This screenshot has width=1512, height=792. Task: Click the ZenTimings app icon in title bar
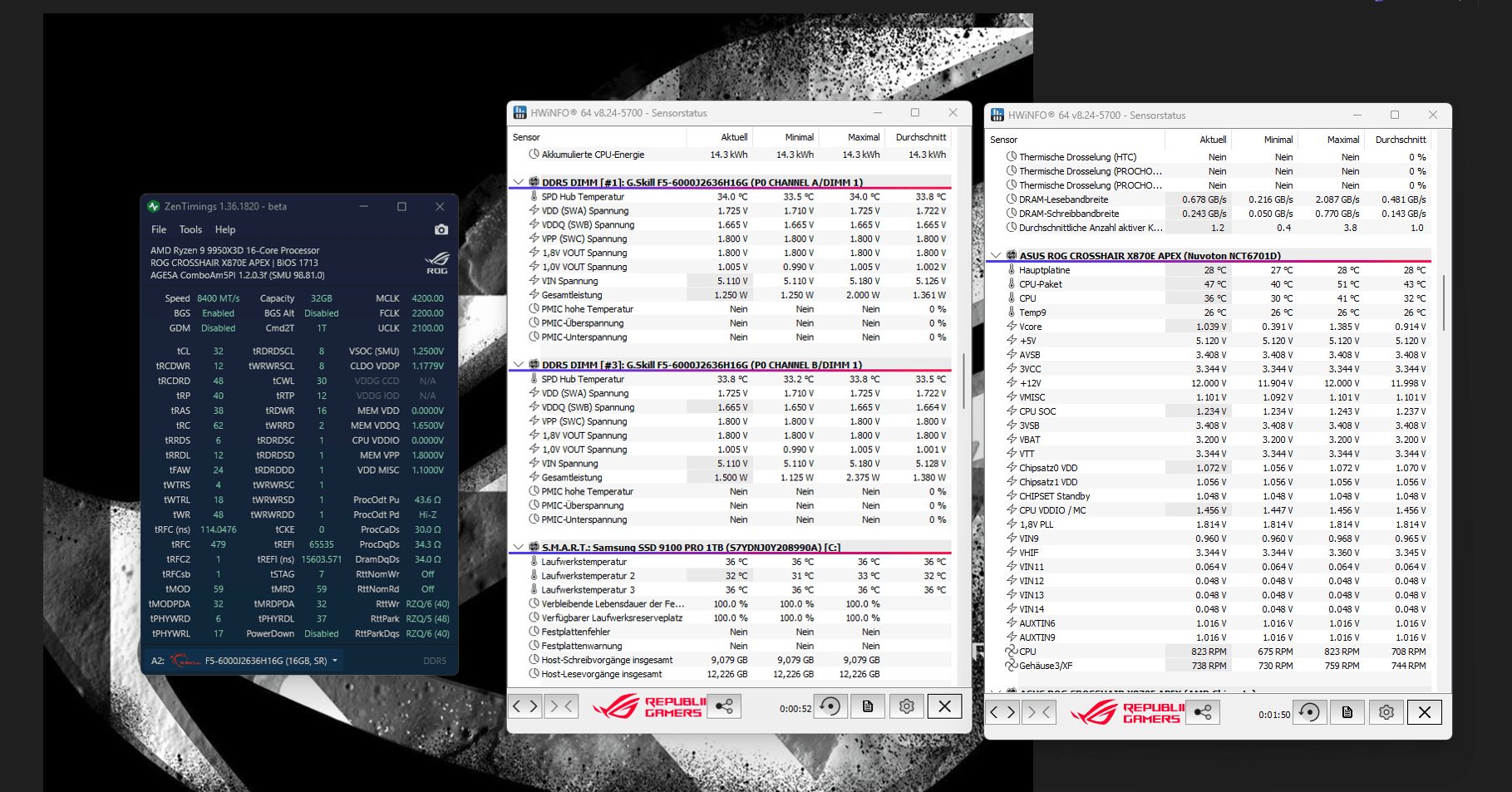coord(154,206)
